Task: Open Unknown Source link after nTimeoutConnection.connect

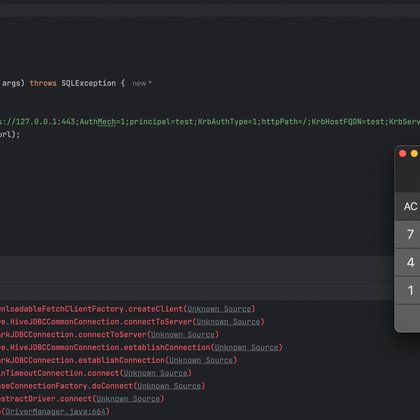Action: tap(155, 373)
